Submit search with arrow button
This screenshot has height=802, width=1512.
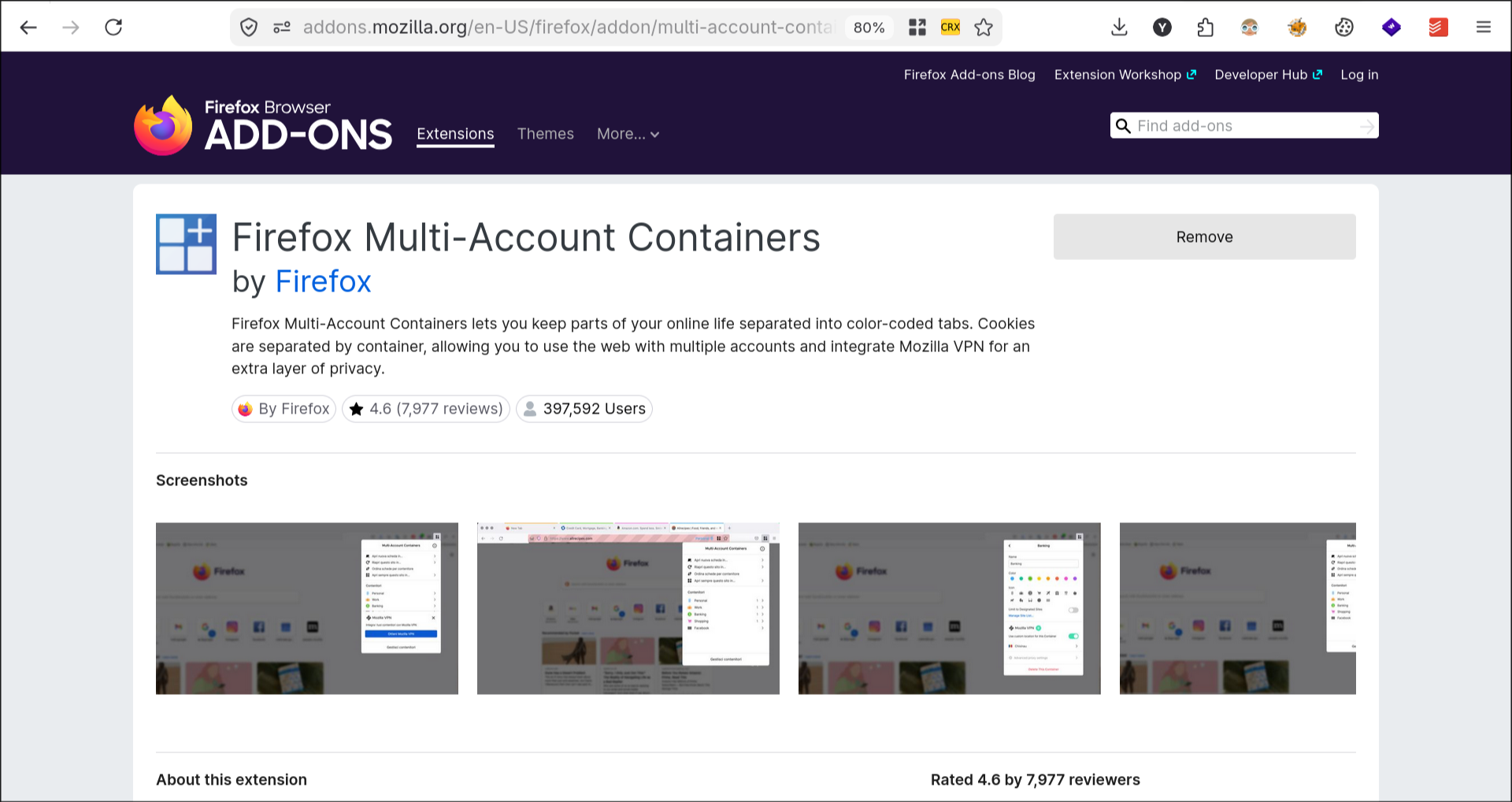[1367, 126]
